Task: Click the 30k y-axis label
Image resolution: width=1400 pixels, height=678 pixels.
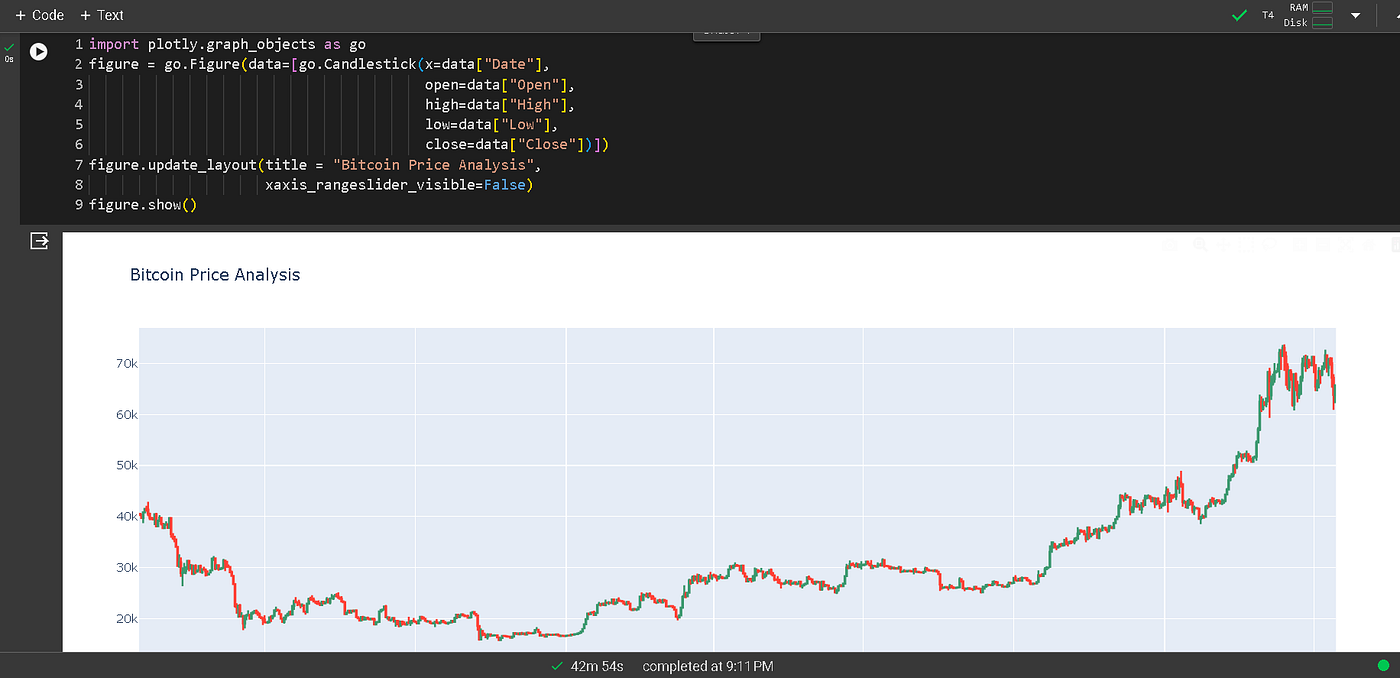Action: pos(127,567)
